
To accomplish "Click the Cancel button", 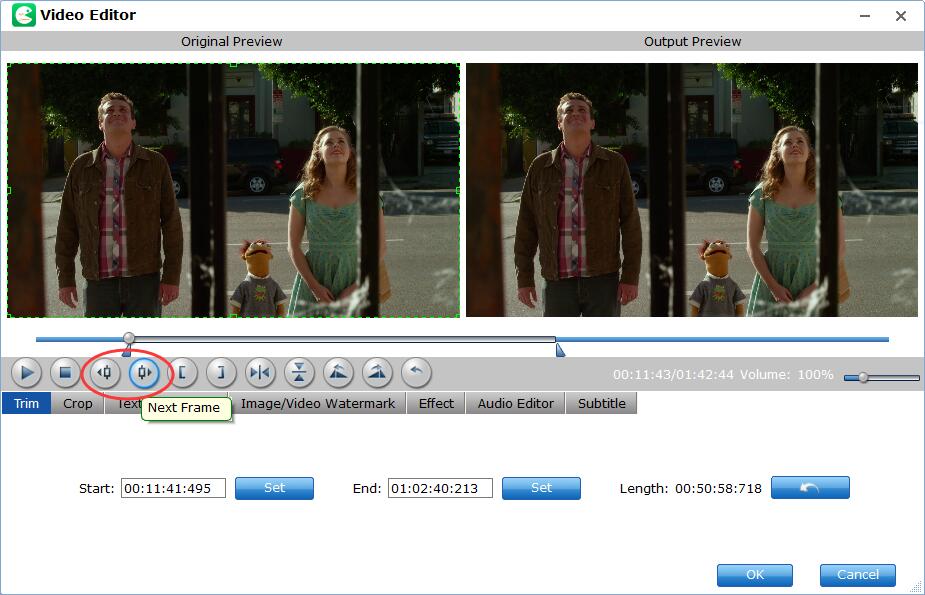I will (858, 575).
